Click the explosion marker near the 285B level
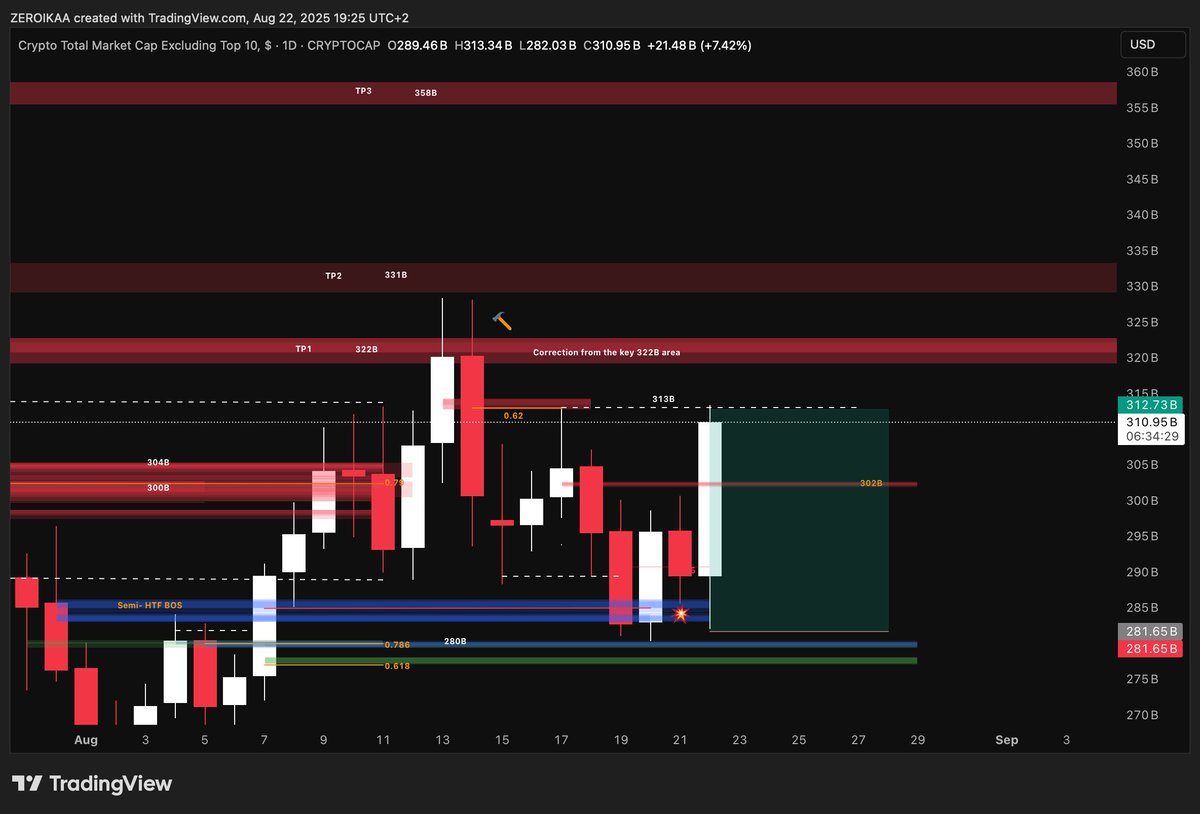This screenshot has width=1200, height=814. pos(681,613)
